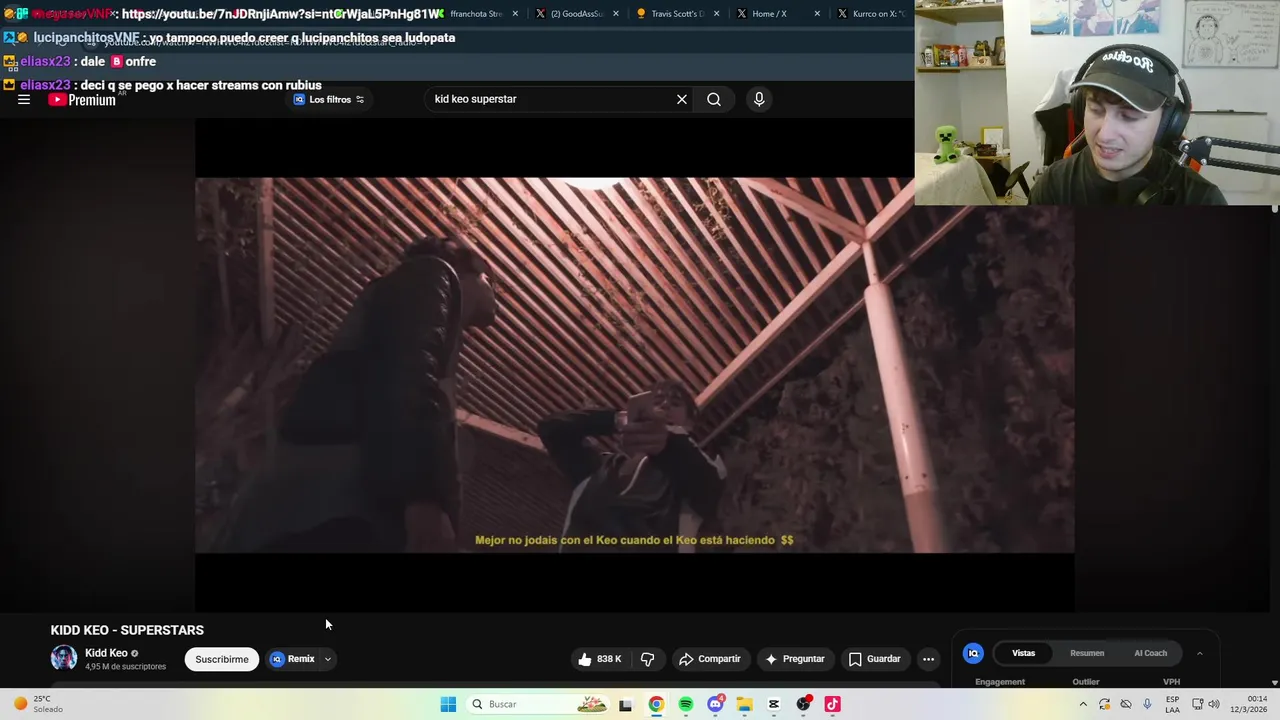The image size is (1280, 720).
Task: Open File Explorer from the taskbar
Action: click(745, 704)
